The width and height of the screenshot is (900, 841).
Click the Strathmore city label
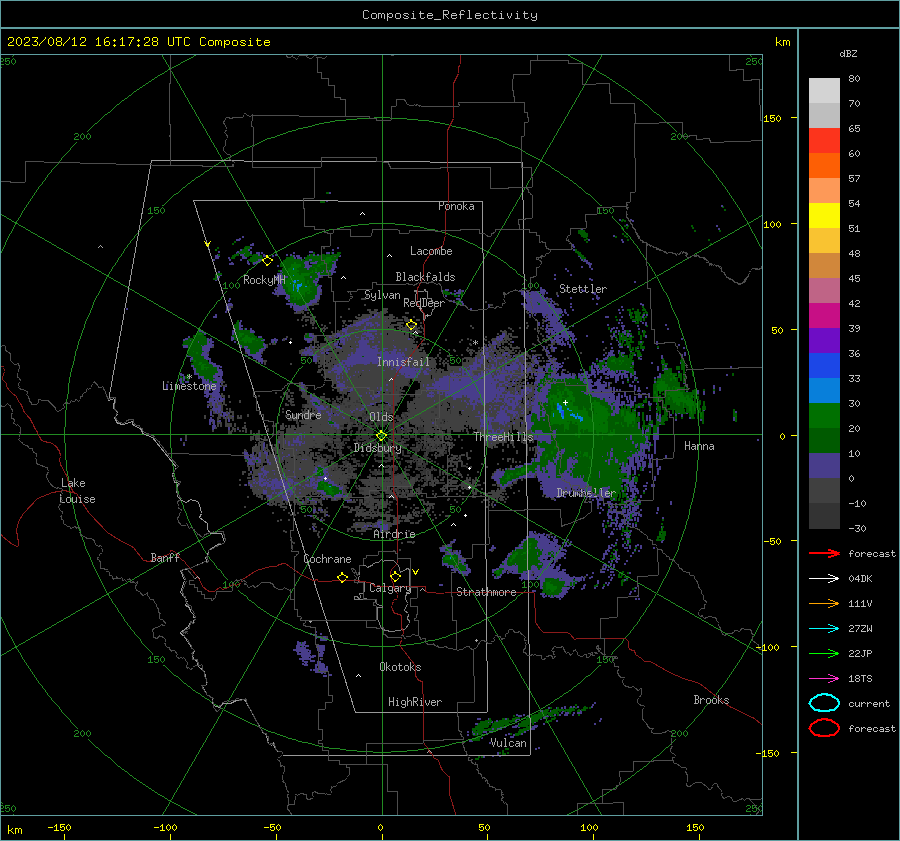tap(486, 592)
